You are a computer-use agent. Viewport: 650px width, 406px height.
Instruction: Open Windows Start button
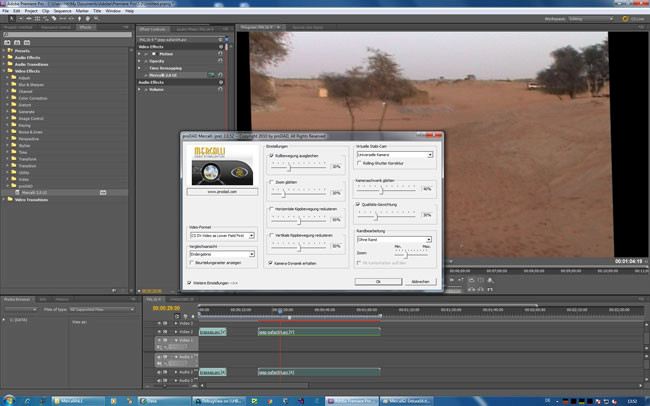pos(9,401)
